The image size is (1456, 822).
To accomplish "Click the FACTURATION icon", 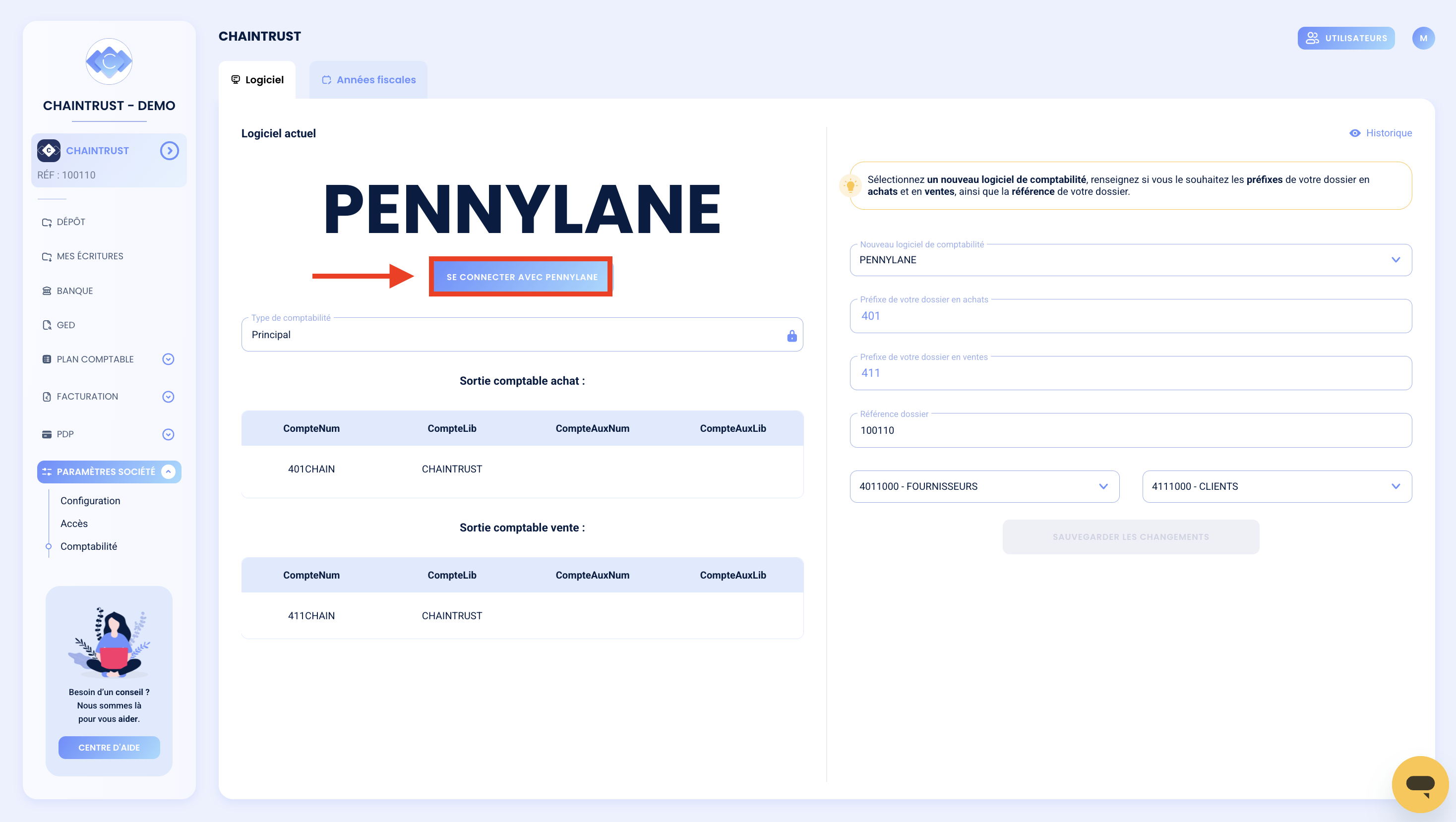I will [47, 397].
